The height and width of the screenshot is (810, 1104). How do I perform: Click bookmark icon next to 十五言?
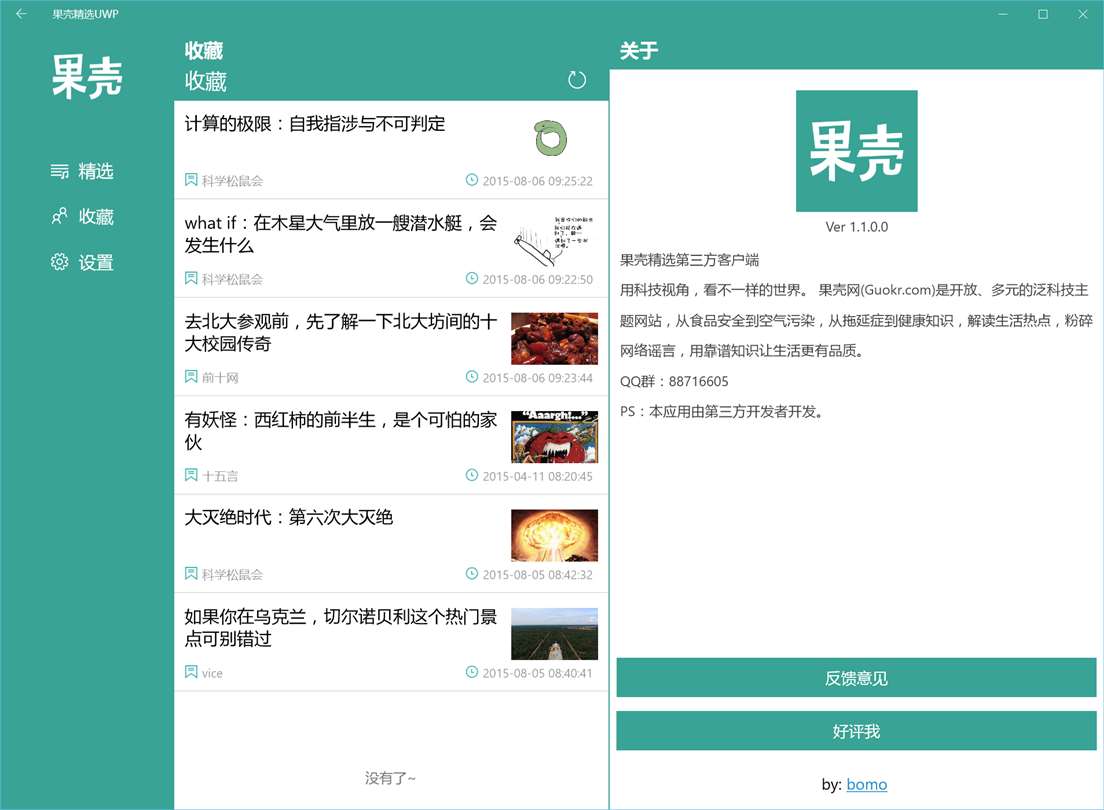coord(191,475)
